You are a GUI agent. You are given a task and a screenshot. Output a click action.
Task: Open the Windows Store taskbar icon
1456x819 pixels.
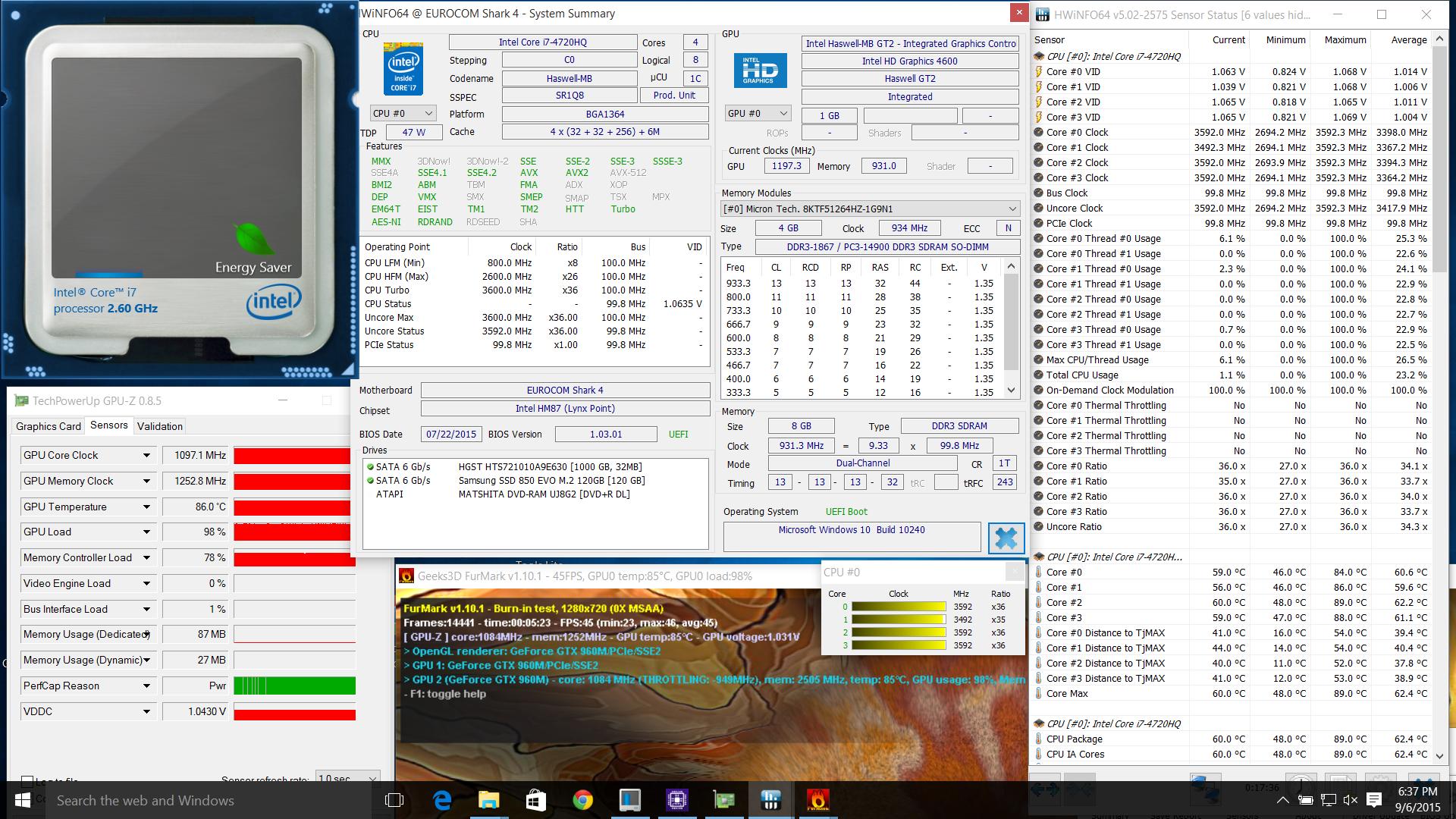point(536,800)
